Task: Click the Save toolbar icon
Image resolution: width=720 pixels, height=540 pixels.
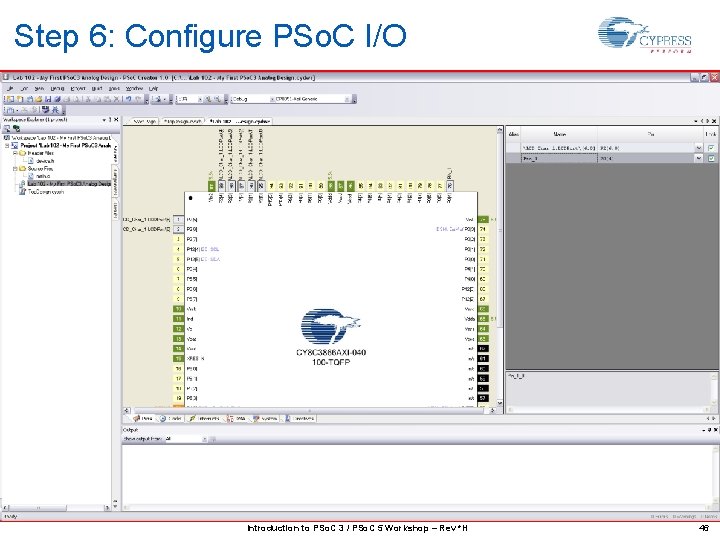Action: (48, 99)
